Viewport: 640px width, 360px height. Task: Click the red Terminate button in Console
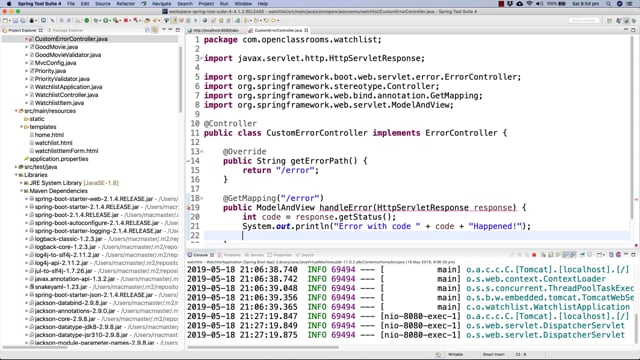pos(534,255)
